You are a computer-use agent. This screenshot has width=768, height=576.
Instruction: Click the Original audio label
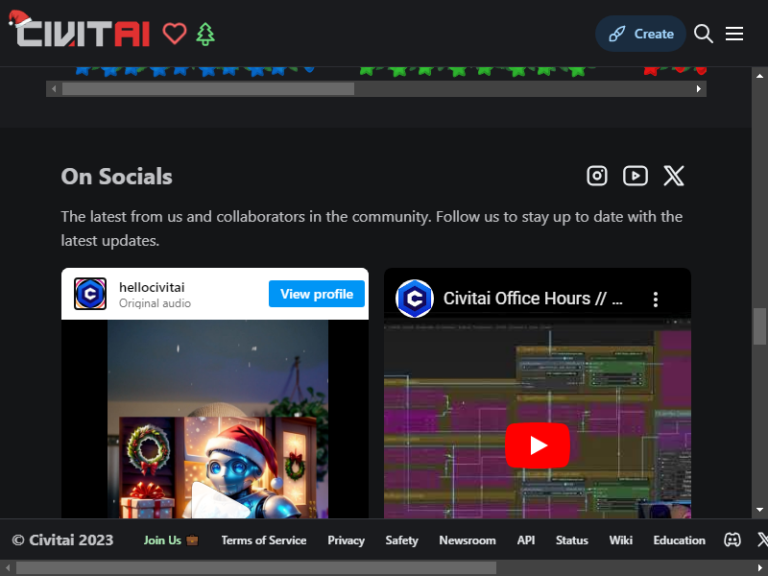pos(155,303)
